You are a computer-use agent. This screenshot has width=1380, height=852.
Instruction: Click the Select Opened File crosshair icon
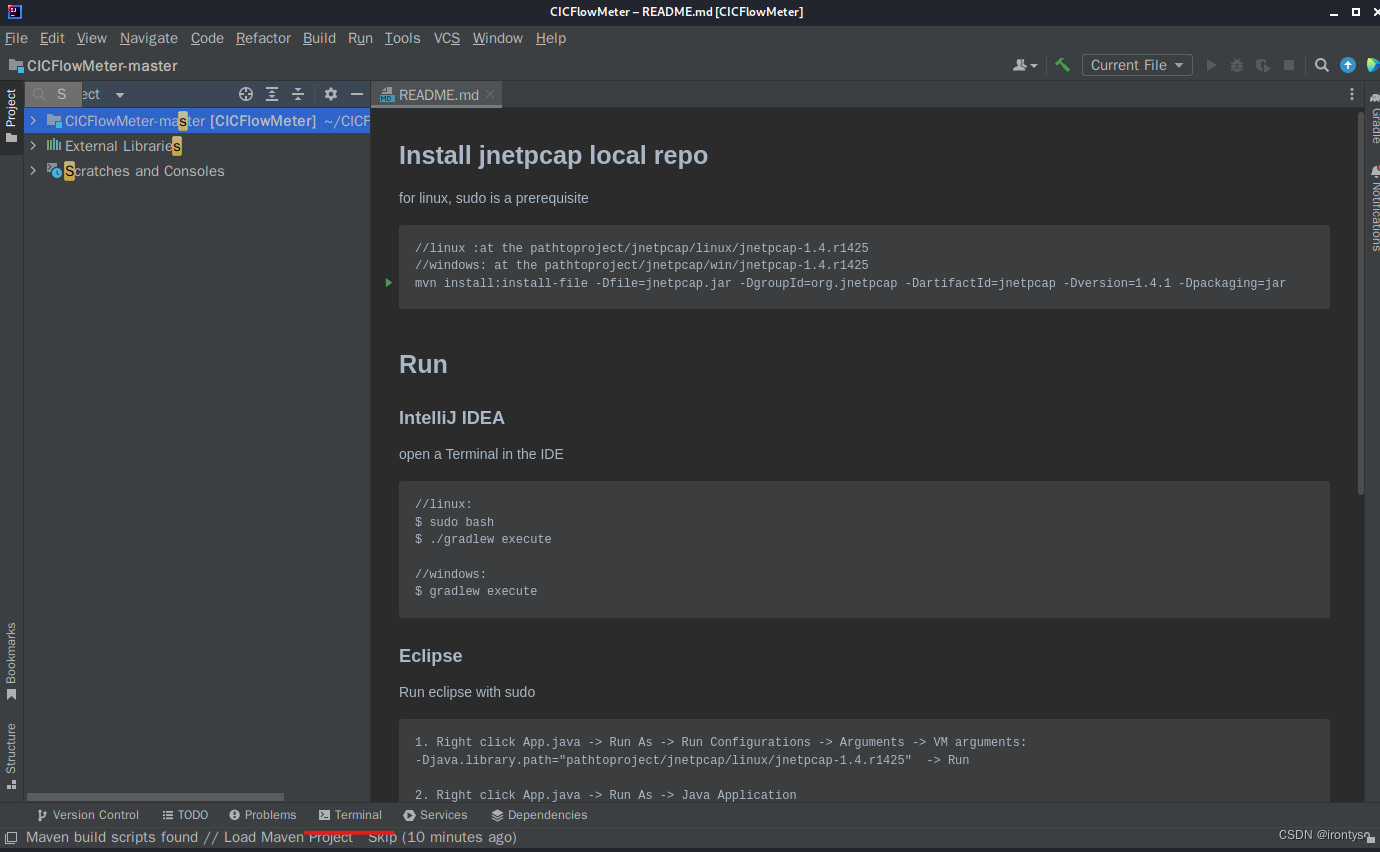pos(246,94)
